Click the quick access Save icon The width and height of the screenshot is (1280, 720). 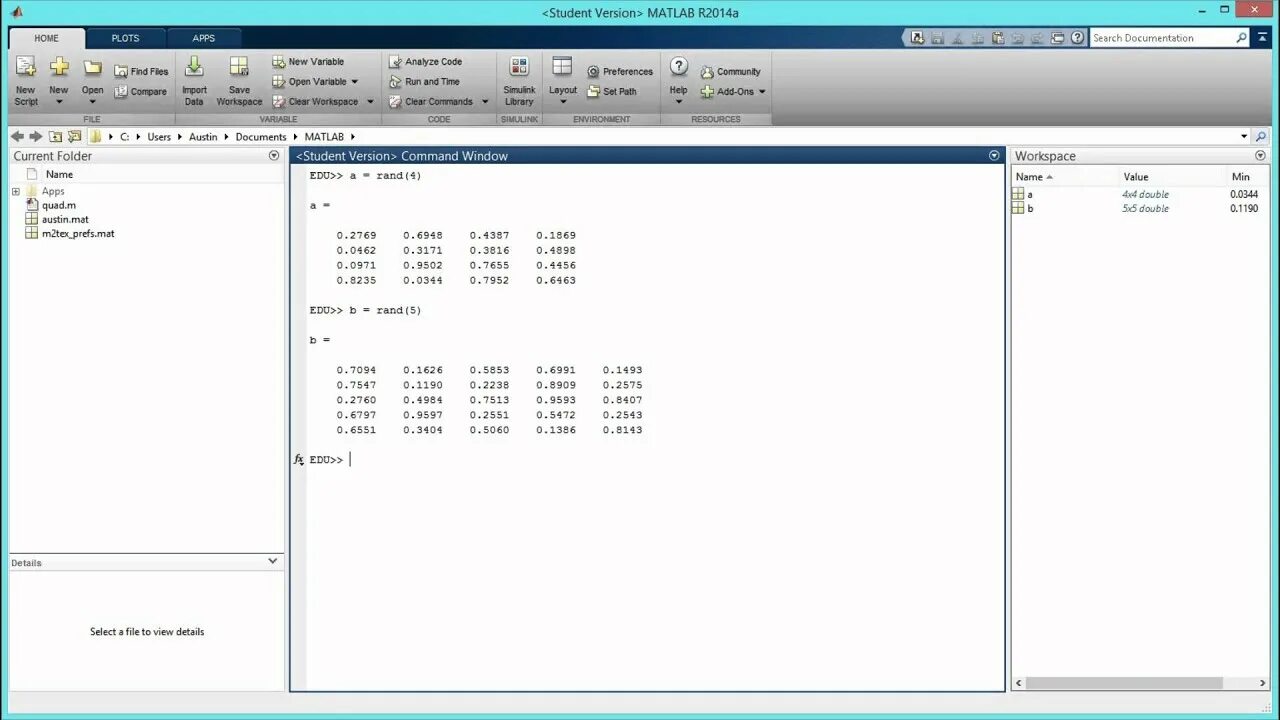(937, 38)
